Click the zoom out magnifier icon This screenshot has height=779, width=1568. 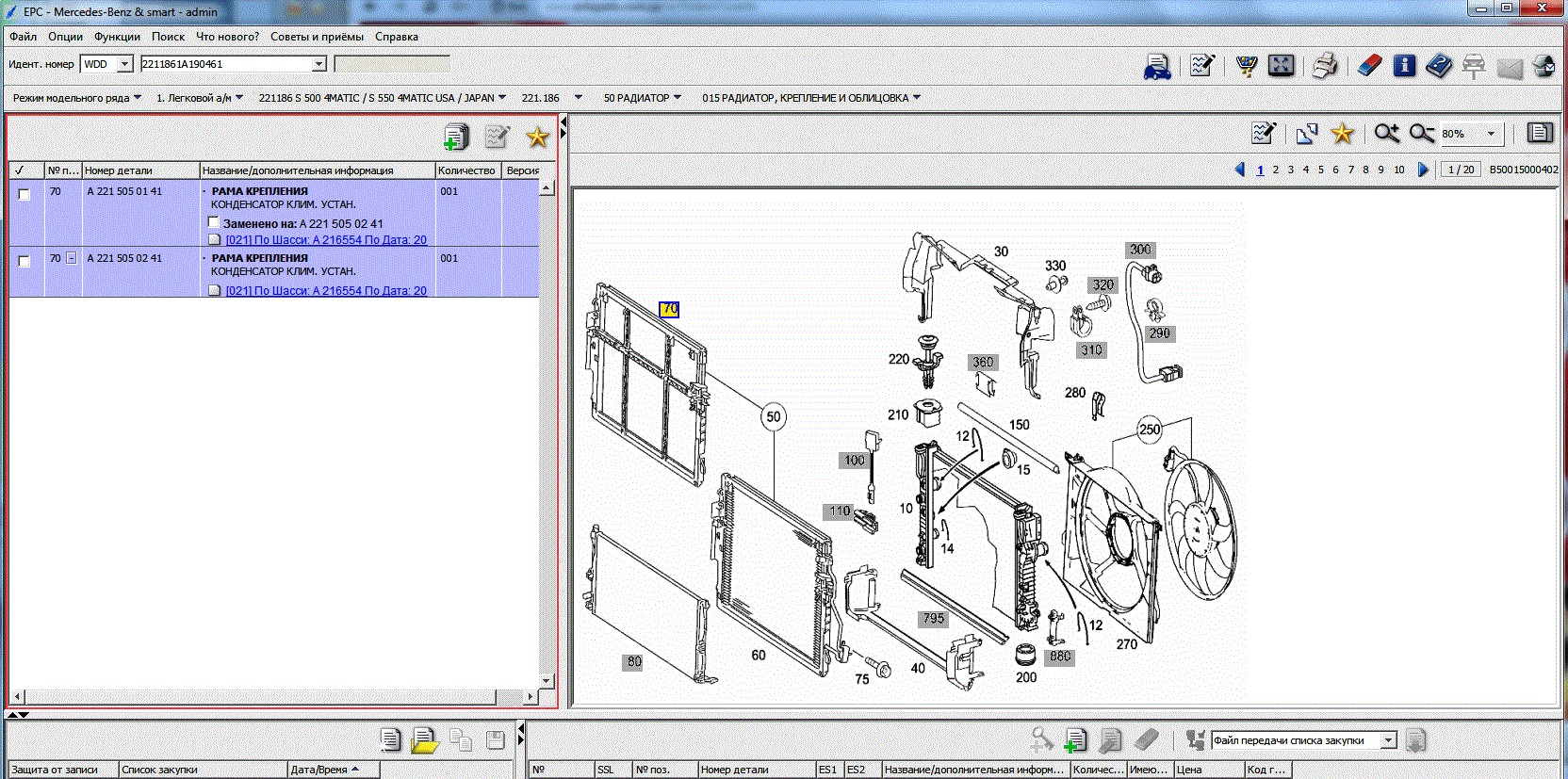click(x=1421, y=134)
